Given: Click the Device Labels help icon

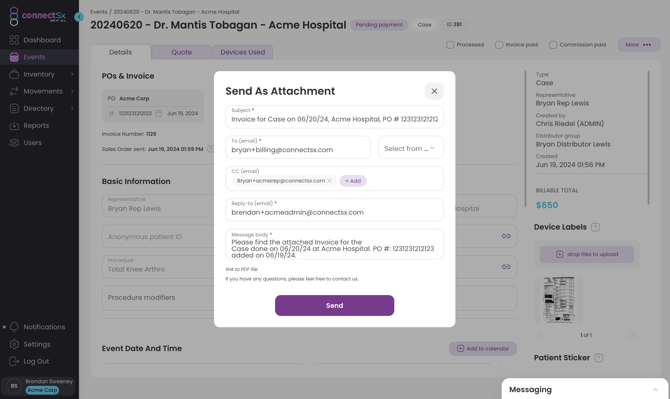Looking at the screenshot, I should pyautogui.click(x=595, y=227).
